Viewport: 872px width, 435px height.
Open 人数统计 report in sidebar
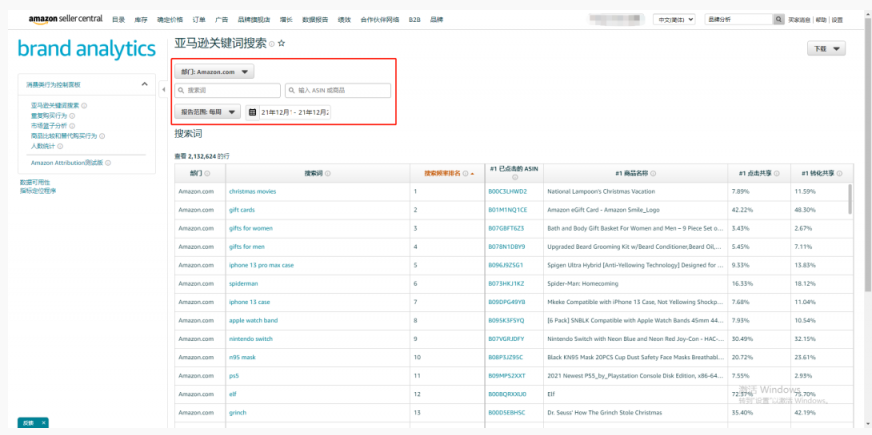[43, 146]
